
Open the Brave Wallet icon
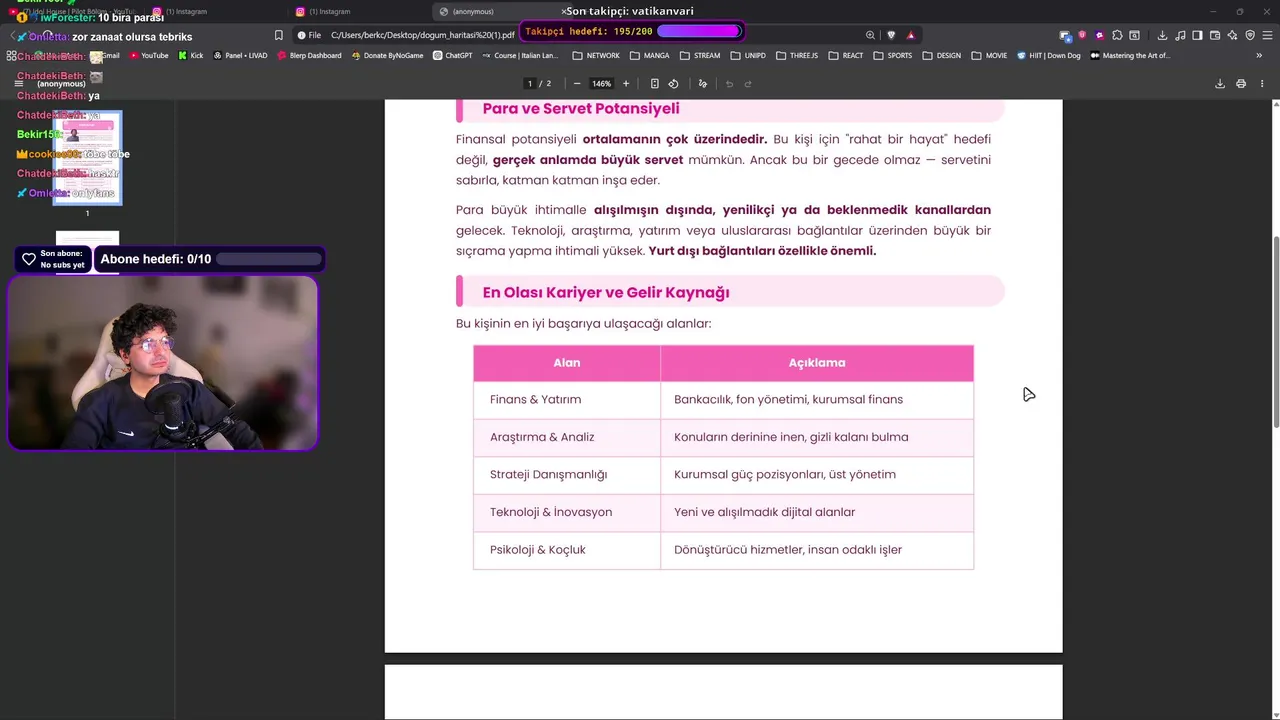pyautogui.click(x=1215, y=35)
